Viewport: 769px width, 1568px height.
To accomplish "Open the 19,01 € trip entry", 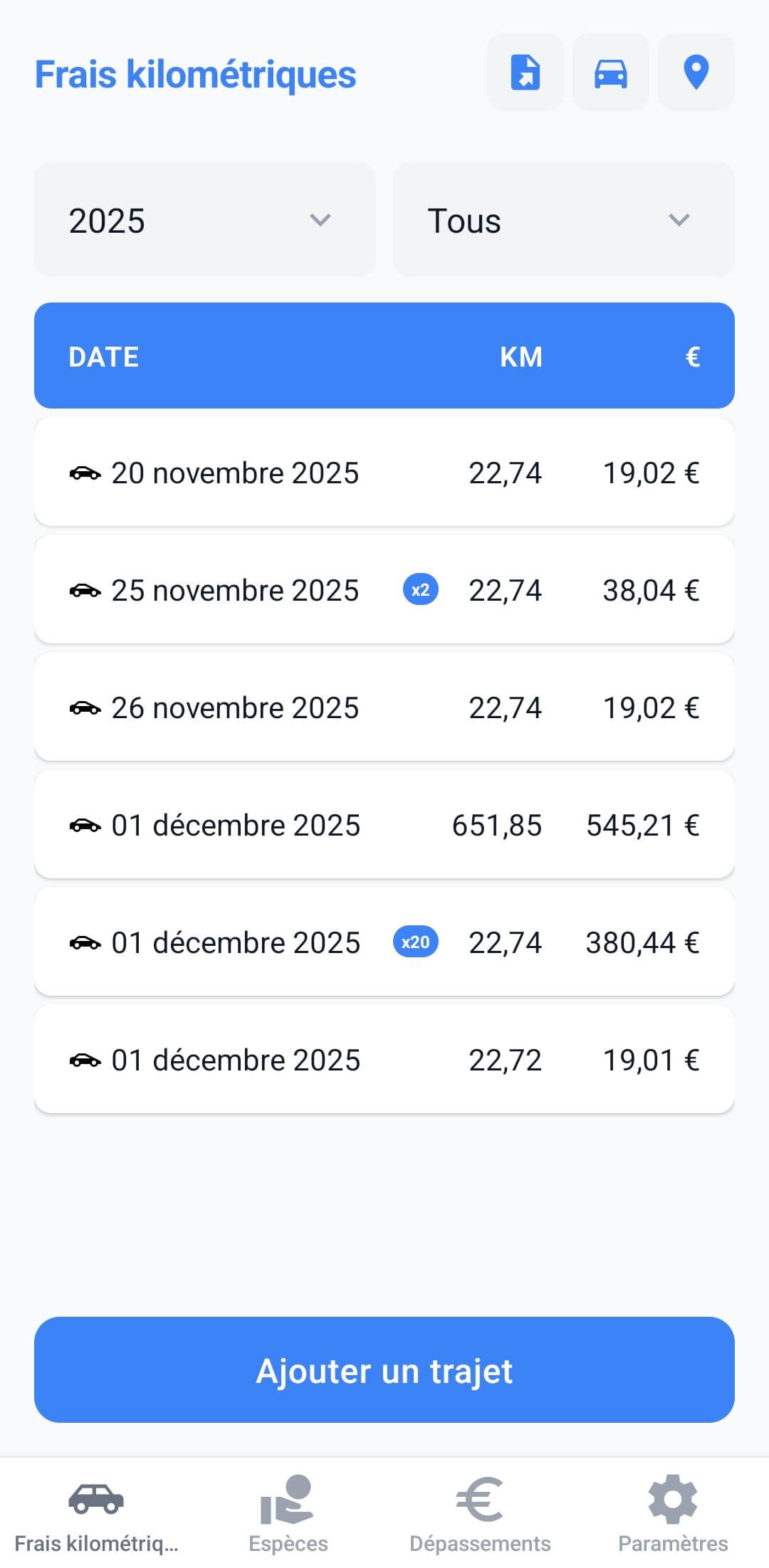I will click(x=384, y=1060).
